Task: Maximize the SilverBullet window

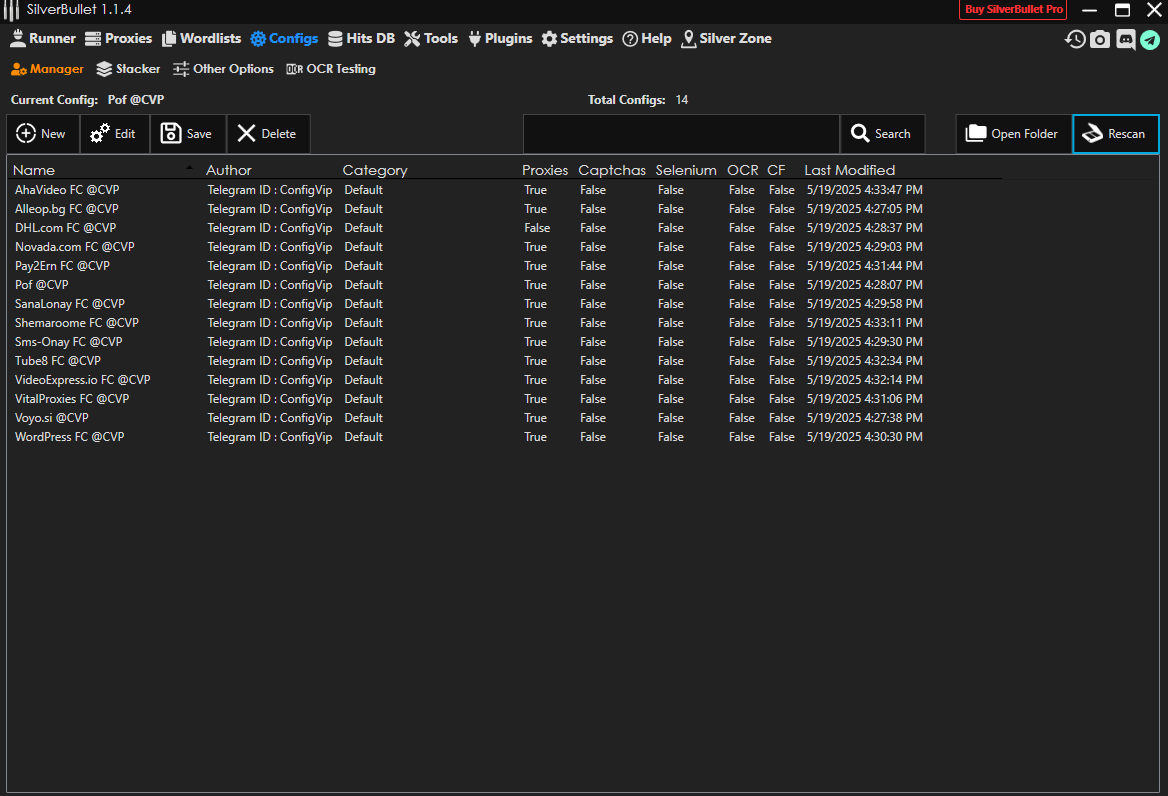Action: (x=1122, y=10)
